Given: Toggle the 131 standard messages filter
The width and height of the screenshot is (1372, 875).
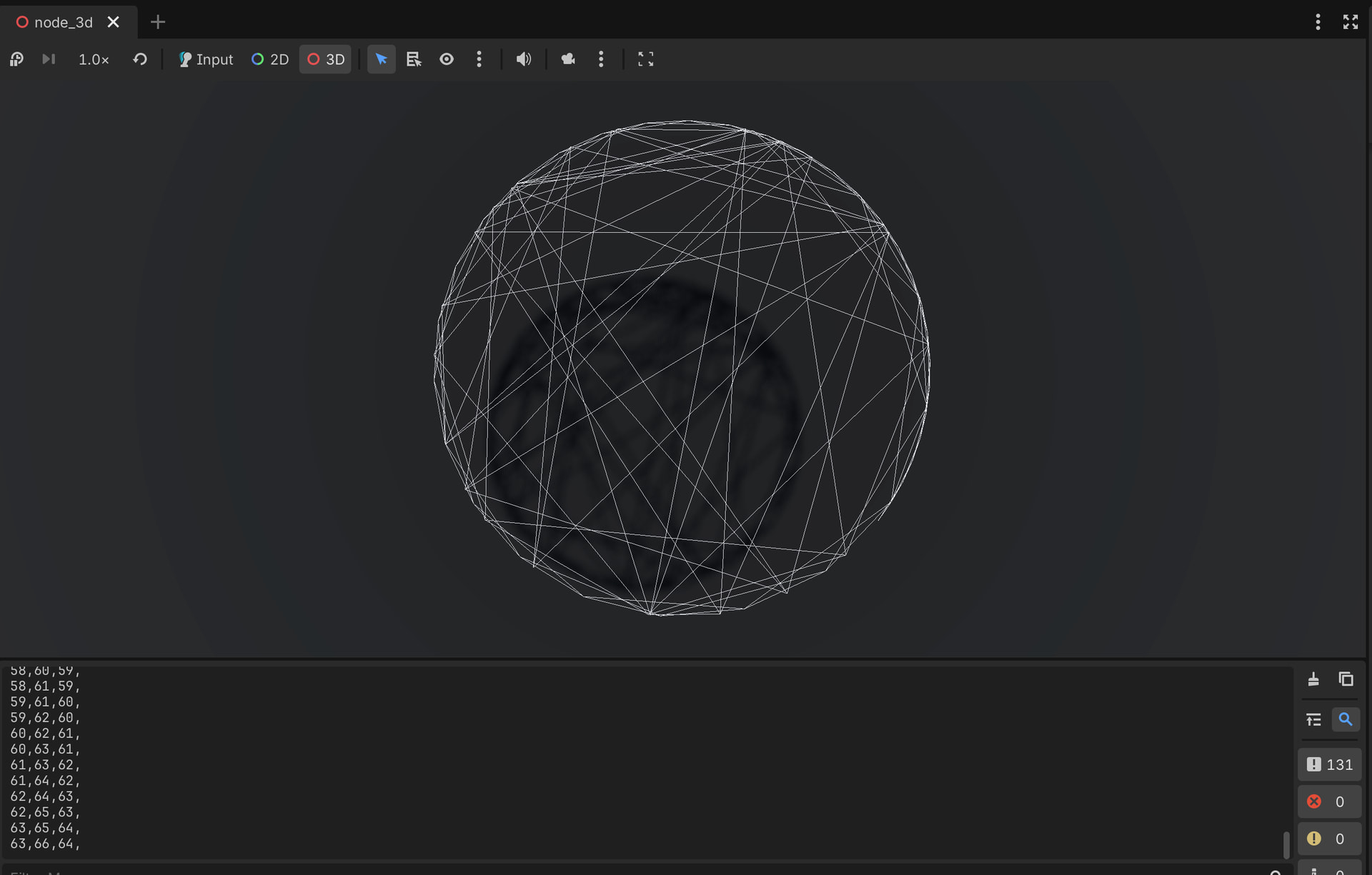Looking at the screenshot, I should 1329,764.
